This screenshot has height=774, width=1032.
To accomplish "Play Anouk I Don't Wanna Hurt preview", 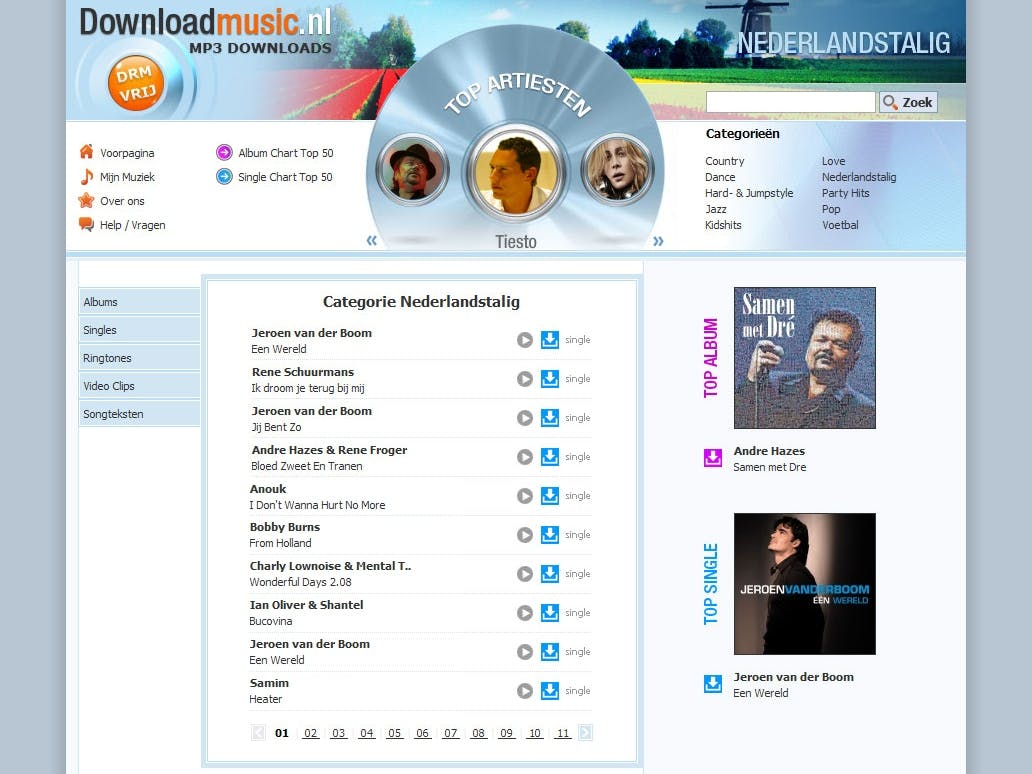I will tap(525, 496).
